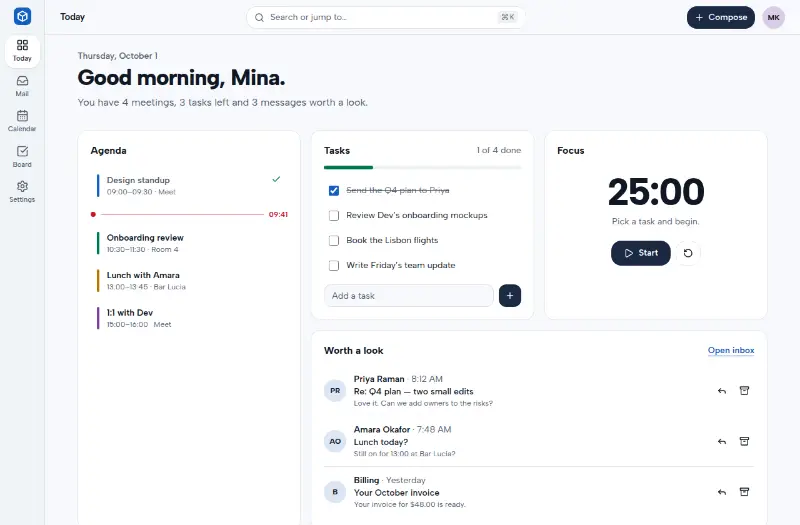Open Settings from the sidebar
This screenshot has width=800, height=525.
pyautogui.click(x=22, y=192)
